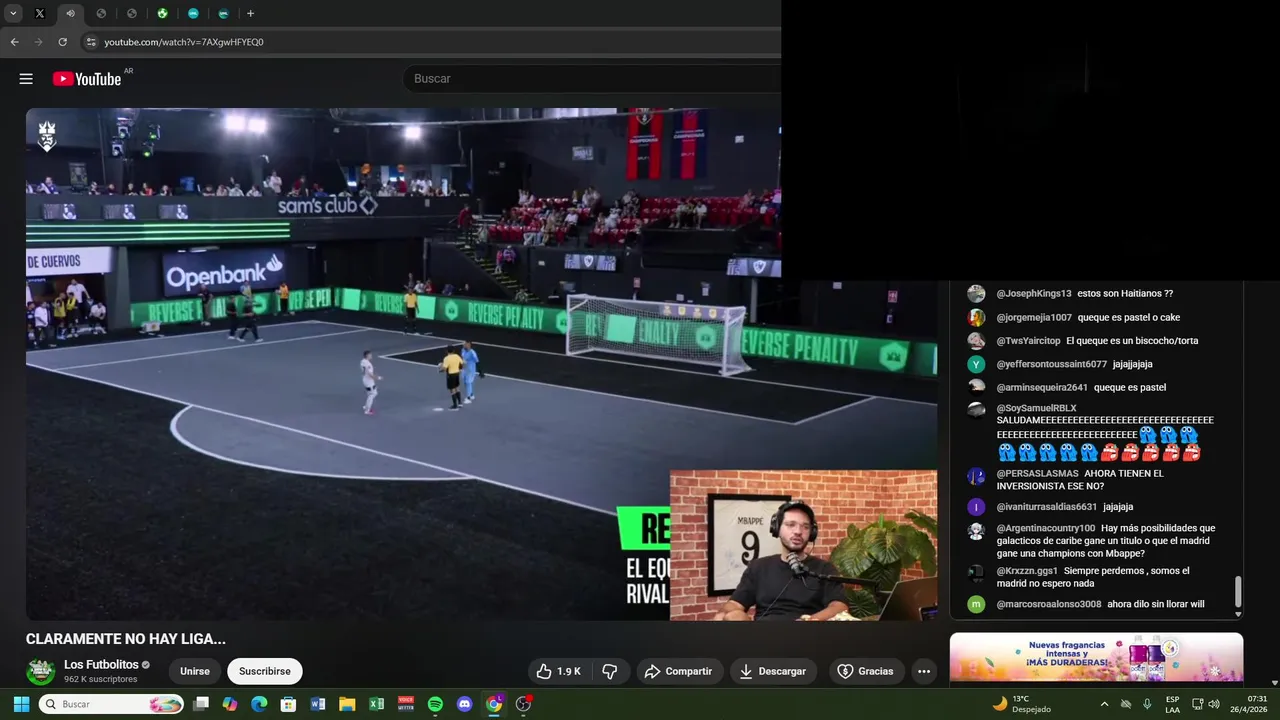The image size is (1280, 720).
Task: Go forward with the browser forward arrow
Action: (x=38, y=42)
